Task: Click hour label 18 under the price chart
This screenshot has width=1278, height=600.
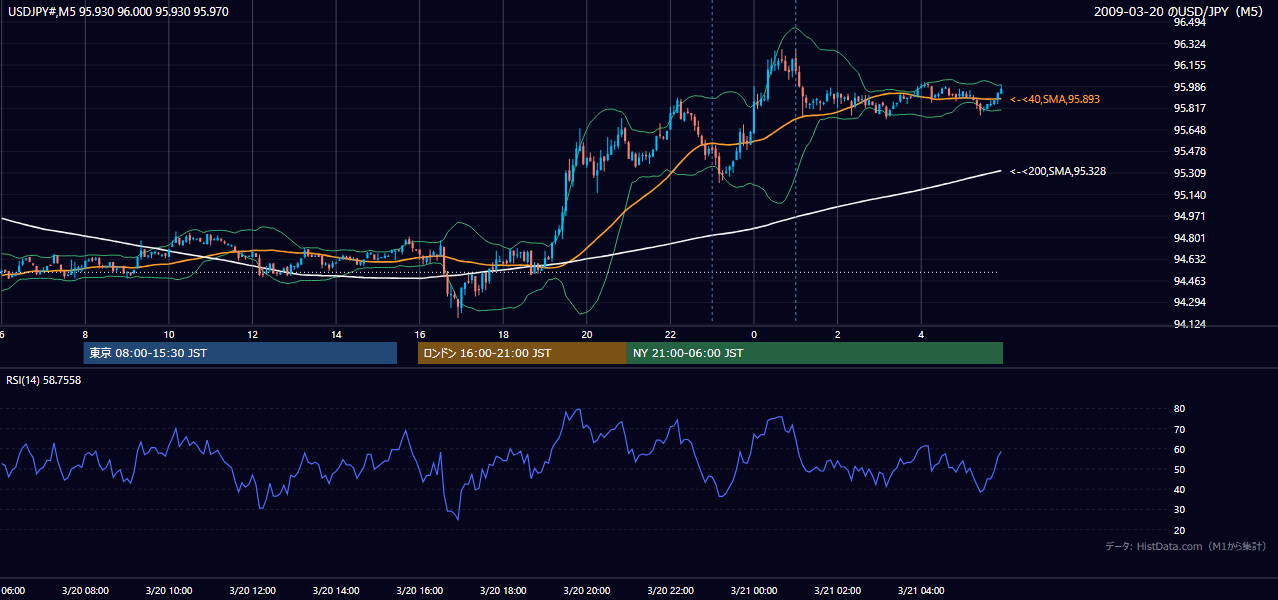Action: coord(503,334)
